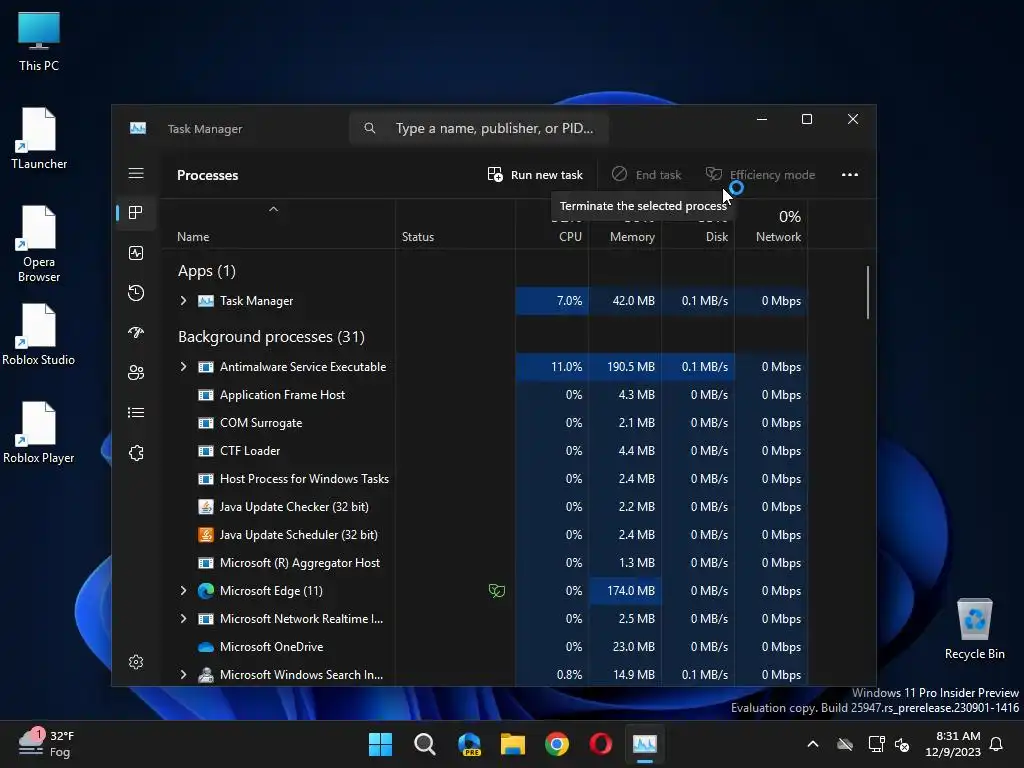
Task: Select the Roblox Studio desktop shortcut
Action: [39, 334]
